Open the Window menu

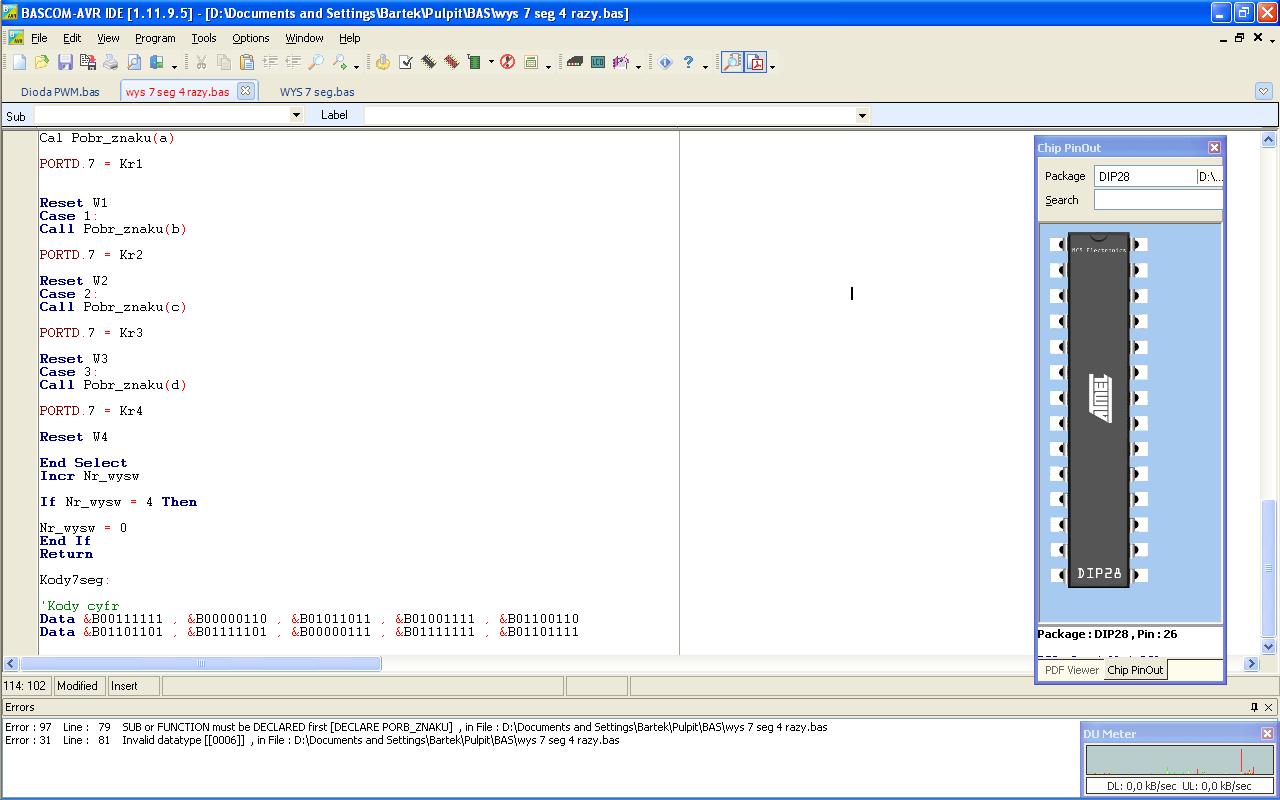pos(304,38)
